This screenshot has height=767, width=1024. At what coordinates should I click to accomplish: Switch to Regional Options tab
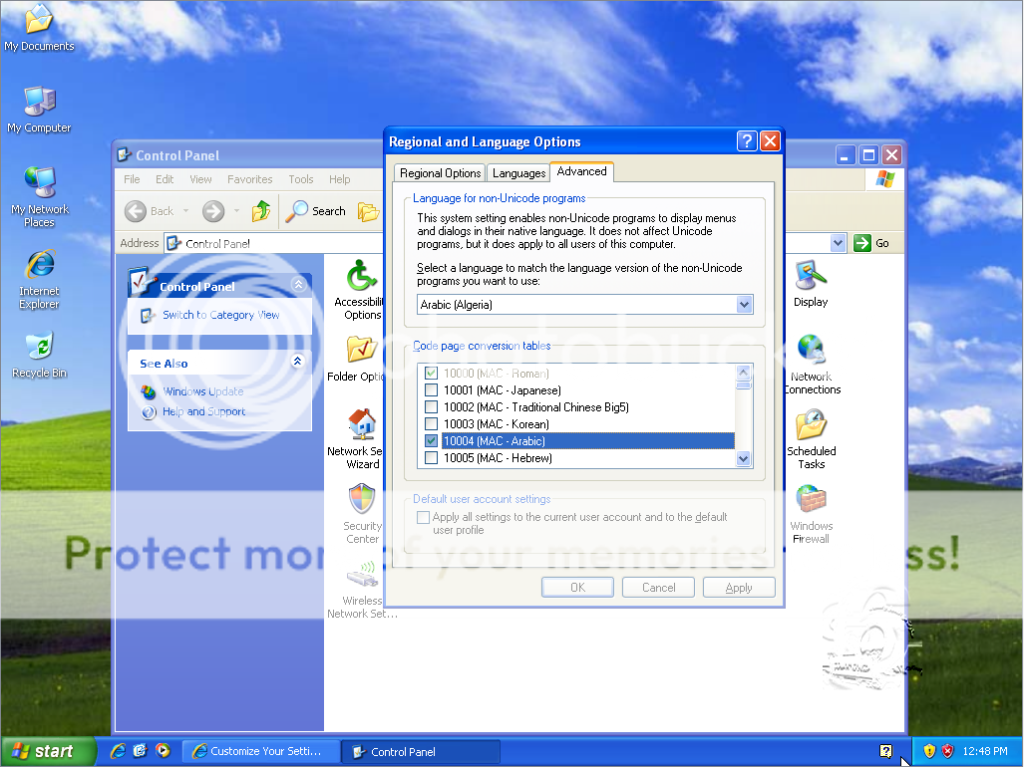click(440, 173)
